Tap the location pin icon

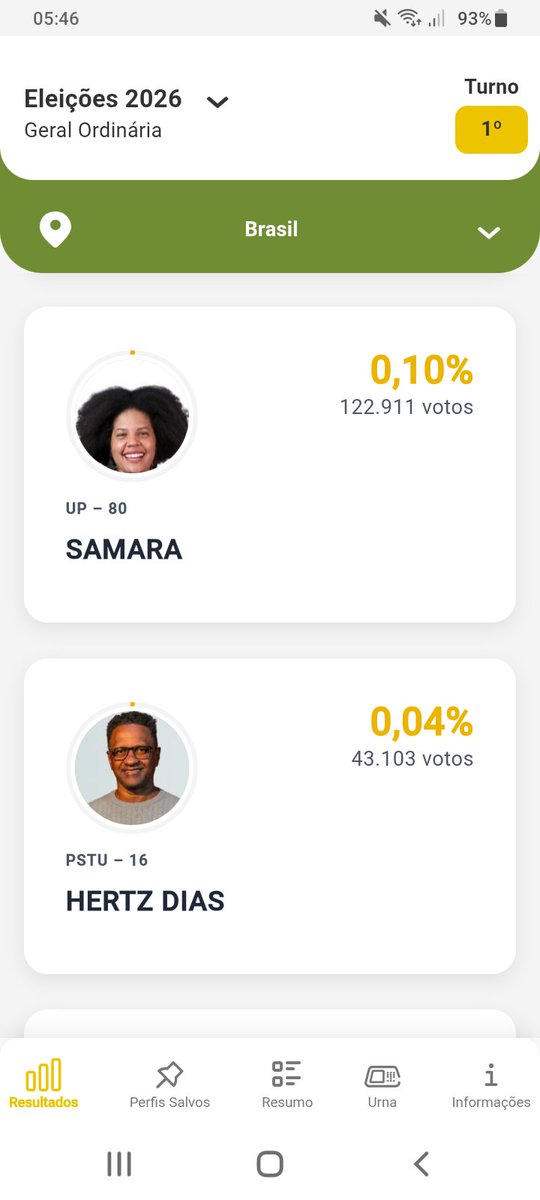(x=55, y=229)
